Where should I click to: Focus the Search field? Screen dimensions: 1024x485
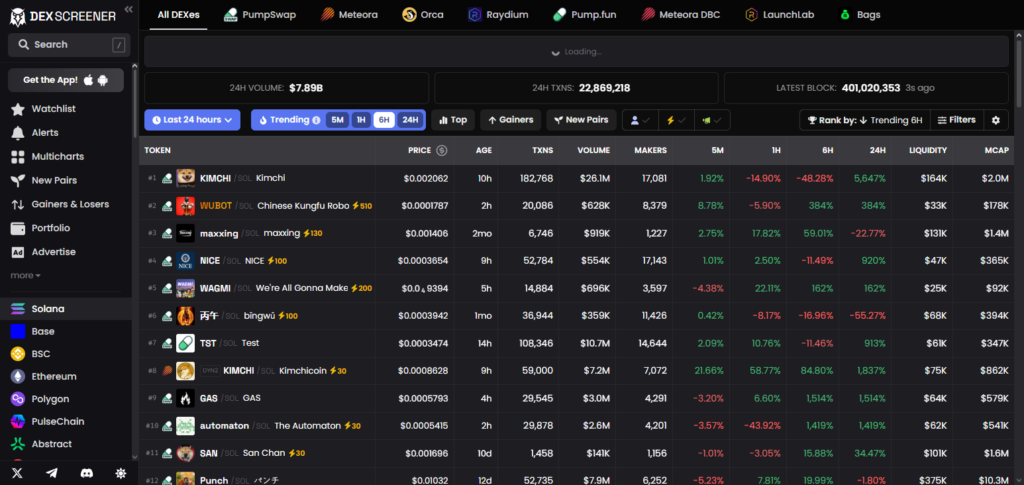pyautogui.click(x=69, y=45)
